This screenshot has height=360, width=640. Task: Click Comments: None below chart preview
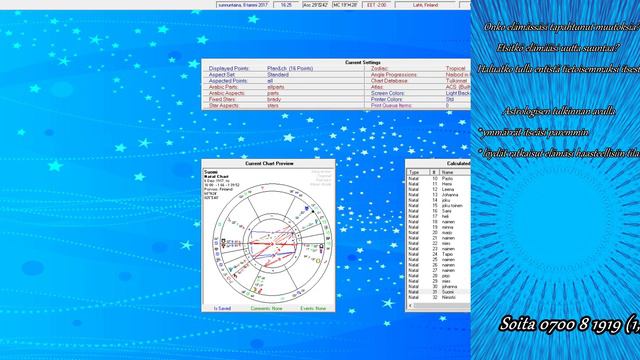tap(267, 308)
